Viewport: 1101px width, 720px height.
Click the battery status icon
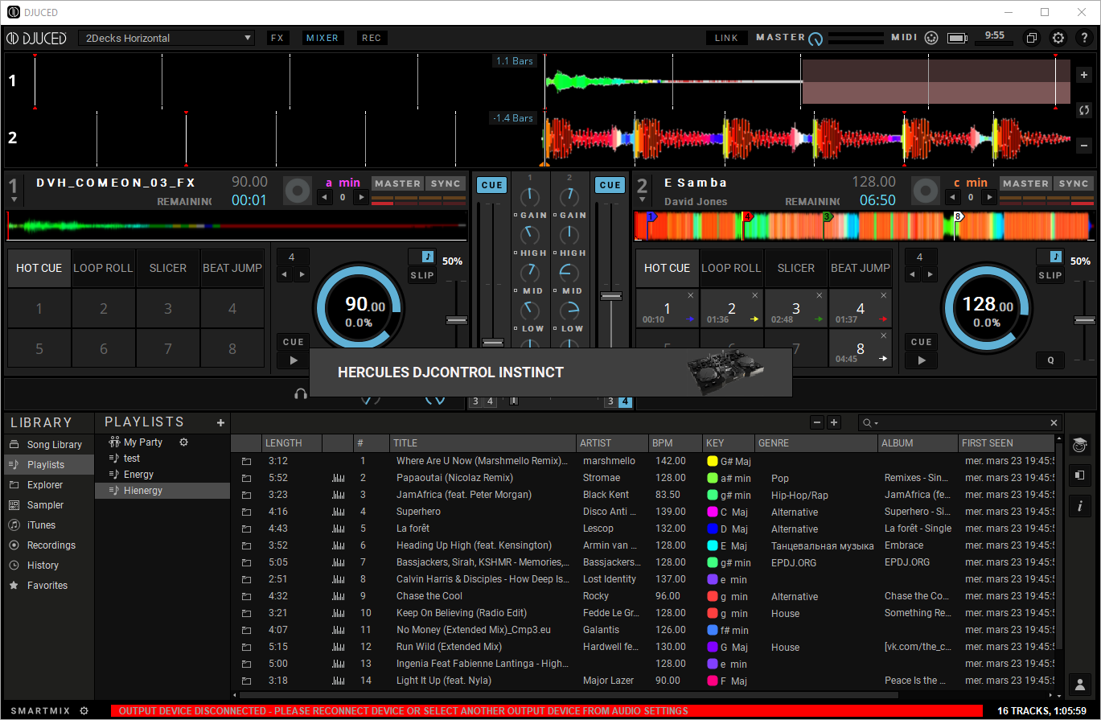click(957, 38)
